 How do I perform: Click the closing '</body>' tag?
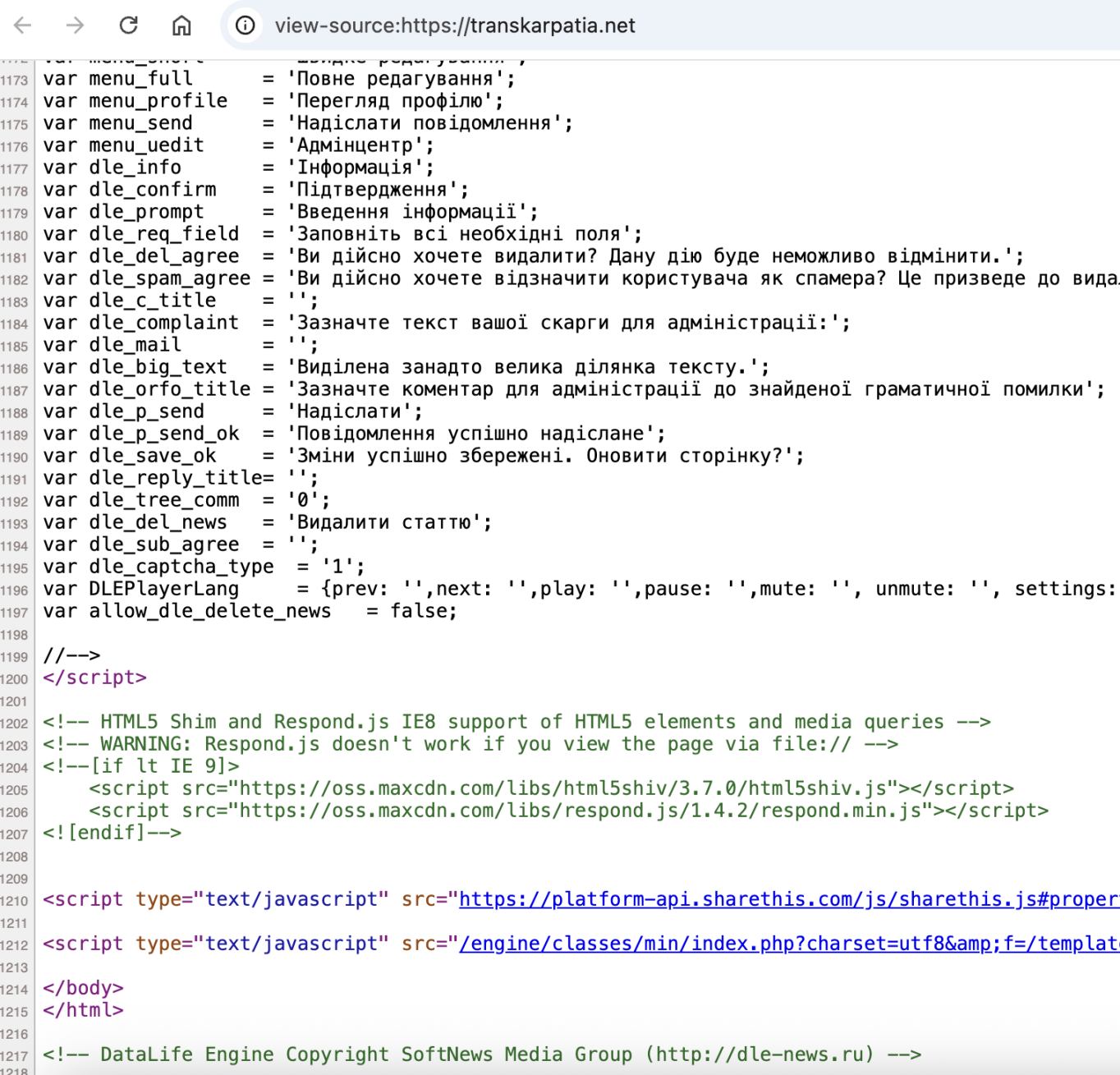[x=84, y=988]
